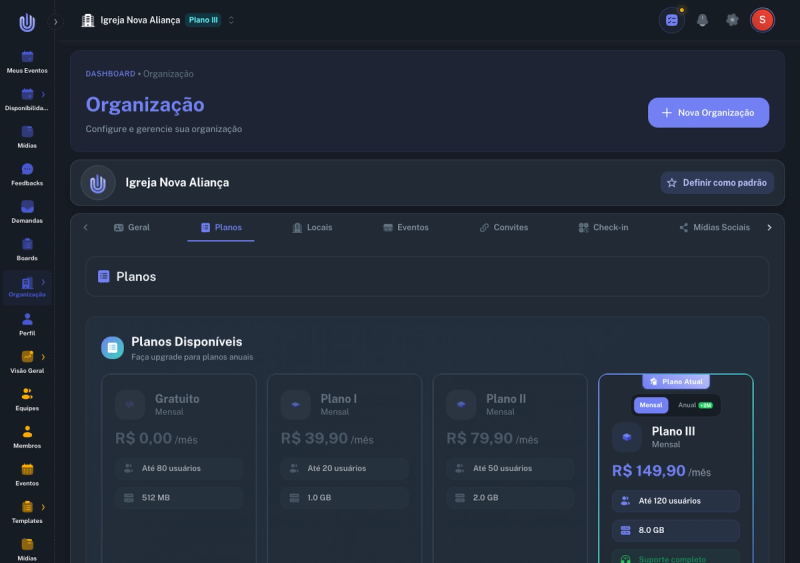Viewport: 800px width, 563px height.
Task: Select Mensal billing for Plano III
Action: coord(651,405)
